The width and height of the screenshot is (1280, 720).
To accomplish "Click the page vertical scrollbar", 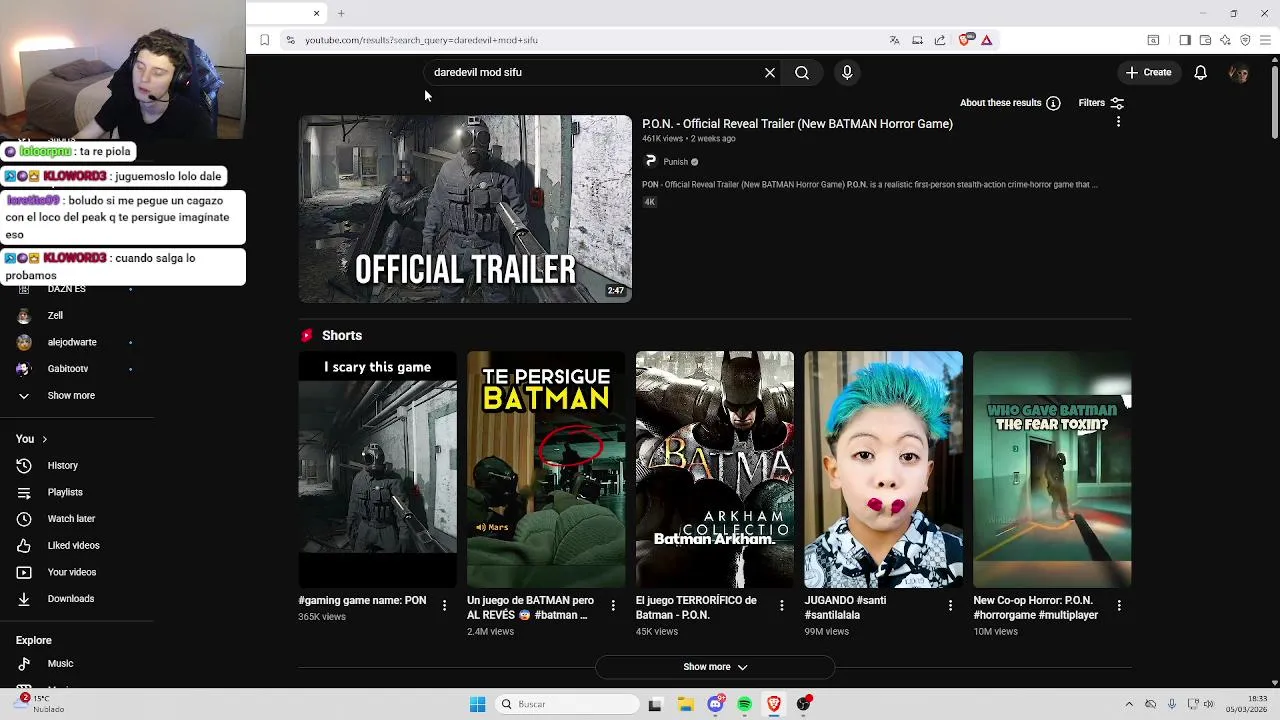I will click(x=1274, y=100).
